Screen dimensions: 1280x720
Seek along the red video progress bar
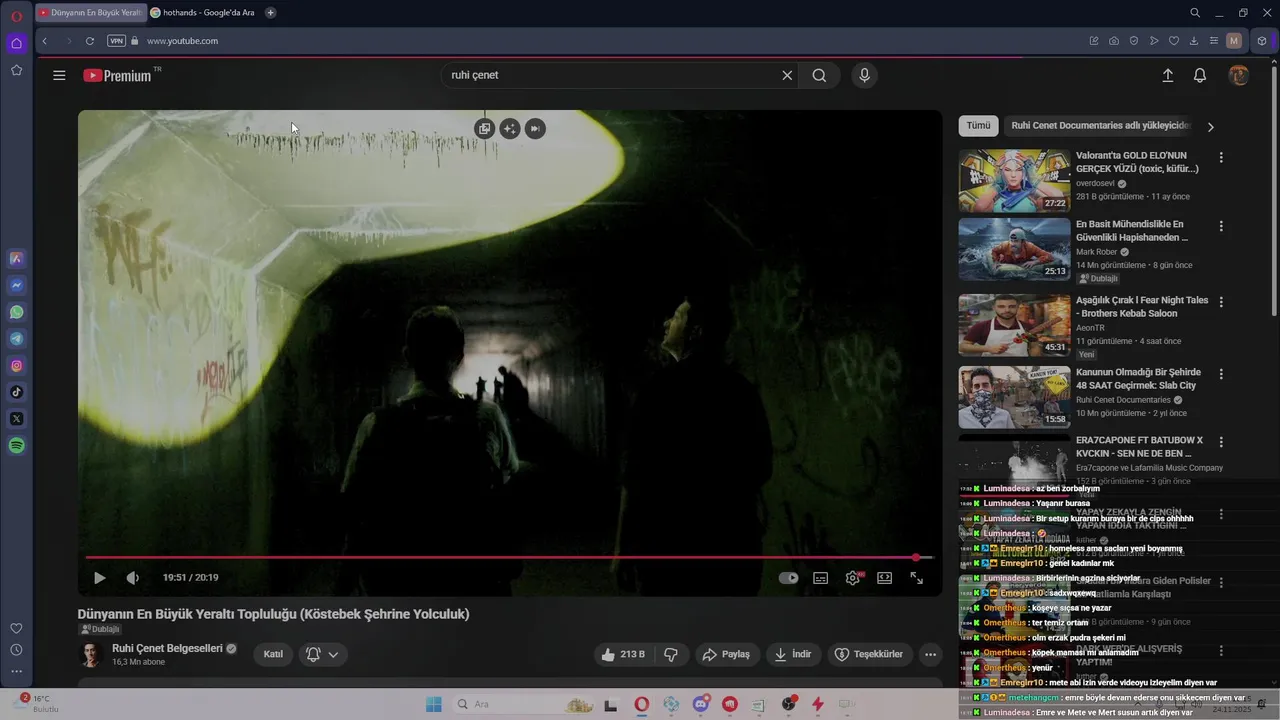(508, 557)
